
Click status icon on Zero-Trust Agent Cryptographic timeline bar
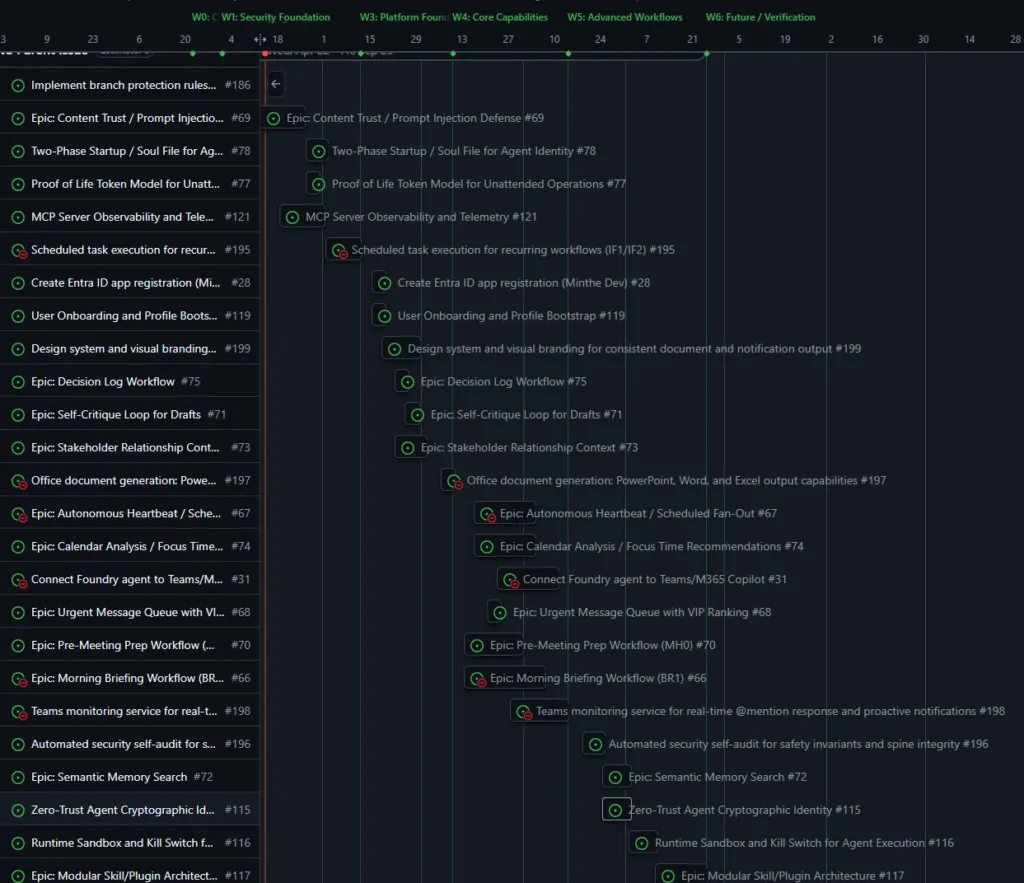tap(615, 811)
